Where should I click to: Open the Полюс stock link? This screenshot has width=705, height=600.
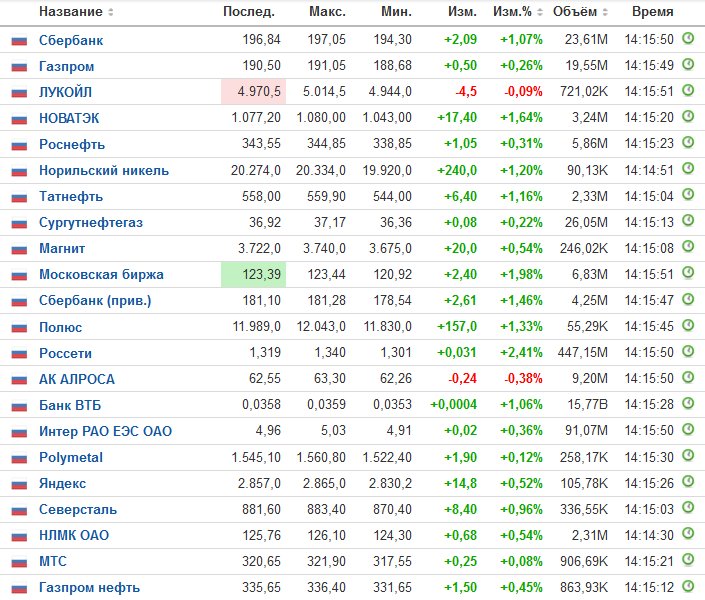[60, 327]
